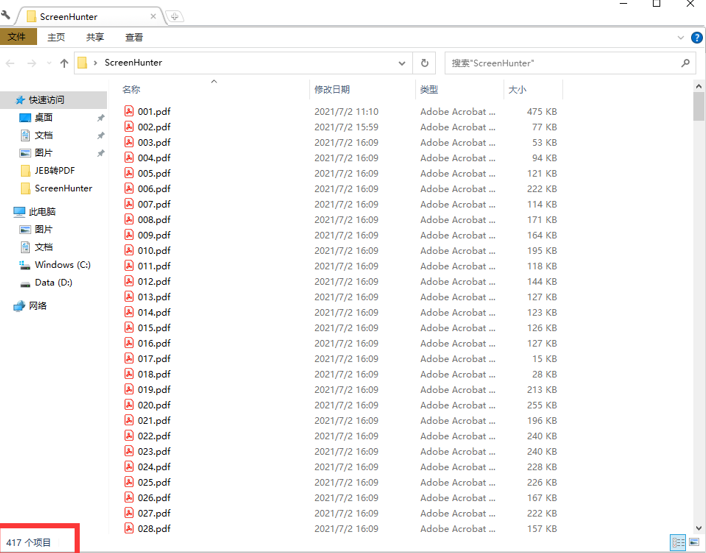Select file name 012.pdf
Screen dimensions: 706x553
click(154, 282)
